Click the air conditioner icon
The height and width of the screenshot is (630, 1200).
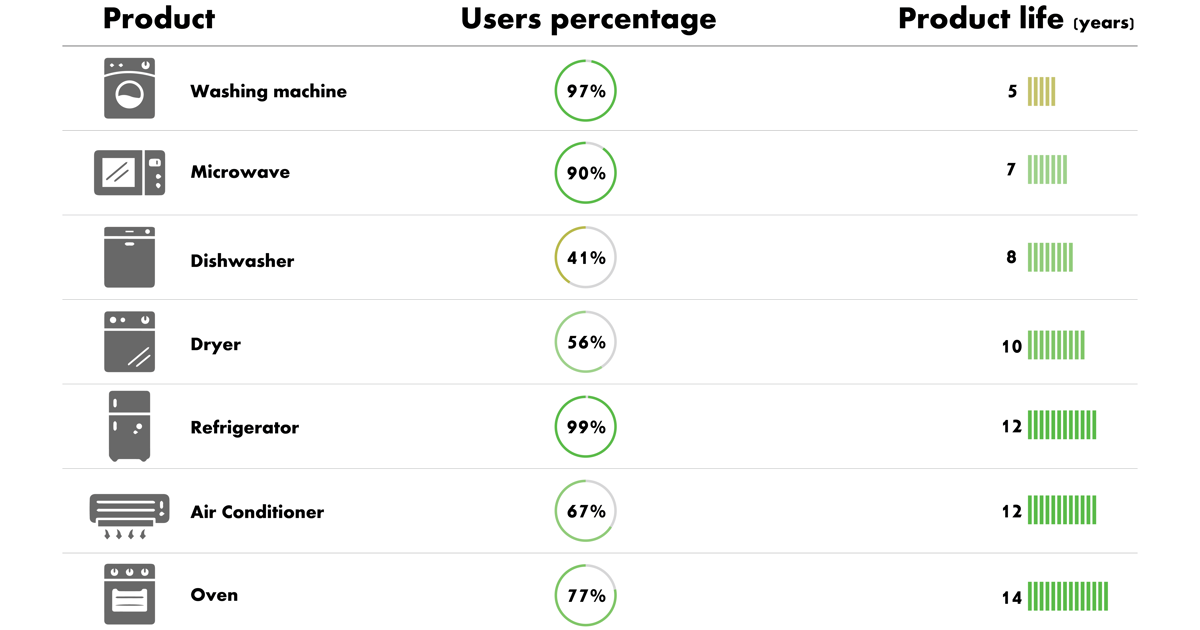[129, 515]
